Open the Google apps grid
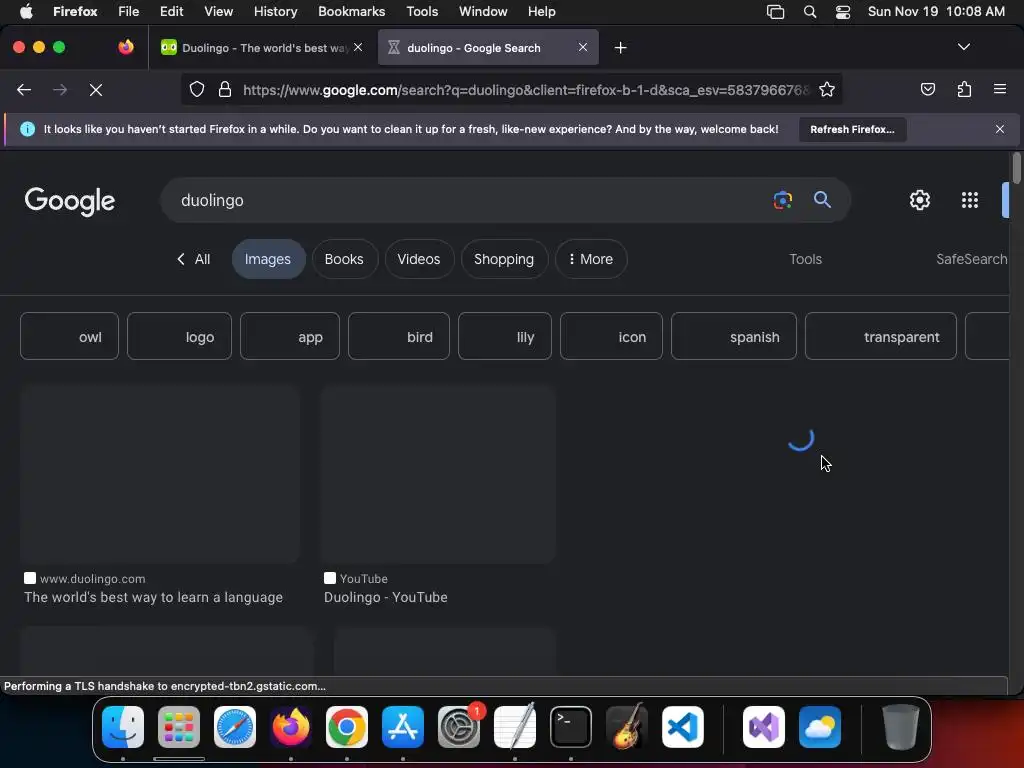The height and width of the screenshot is (768, 1024). point(970,200)
